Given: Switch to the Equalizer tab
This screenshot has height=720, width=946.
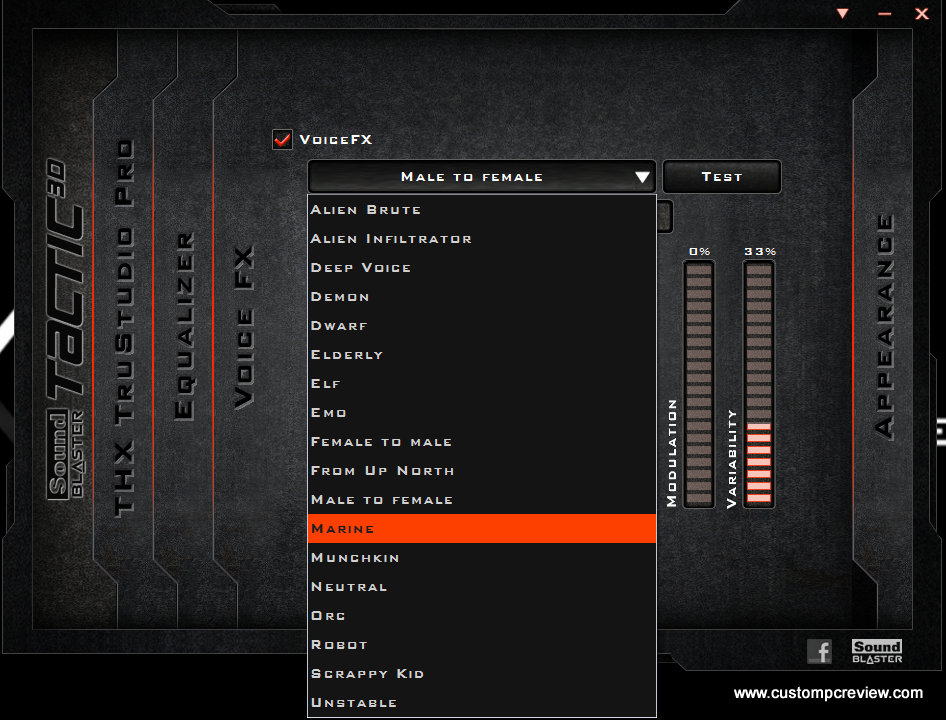Looking at the screenshot, I should click(184, 326).
